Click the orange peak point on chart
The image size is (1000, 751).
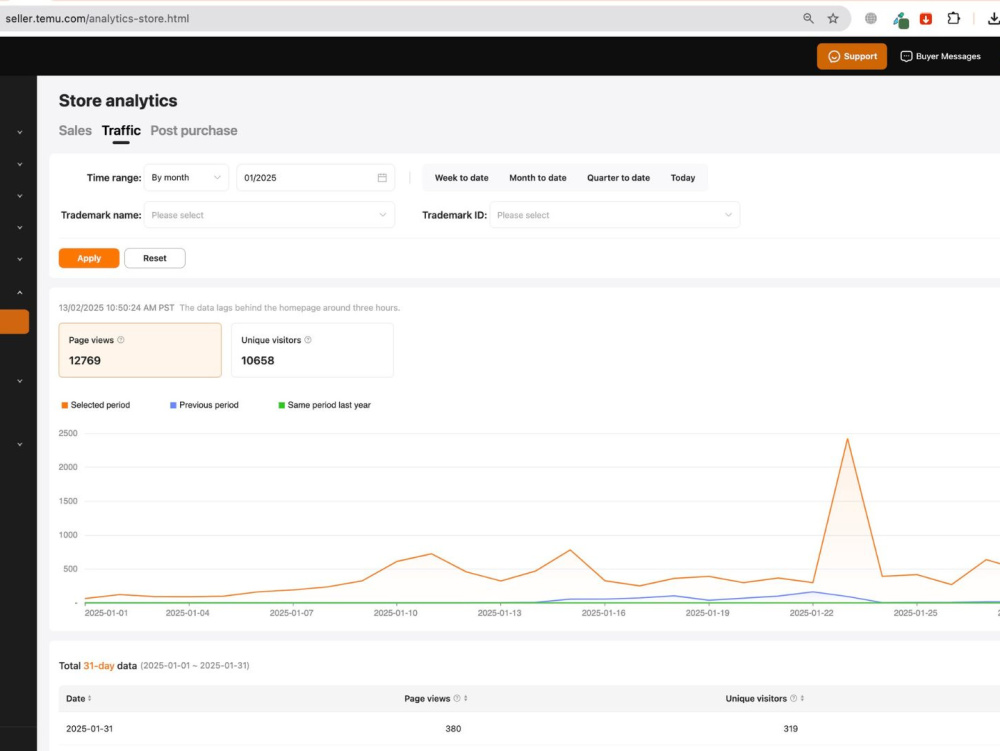click(847, 439)
